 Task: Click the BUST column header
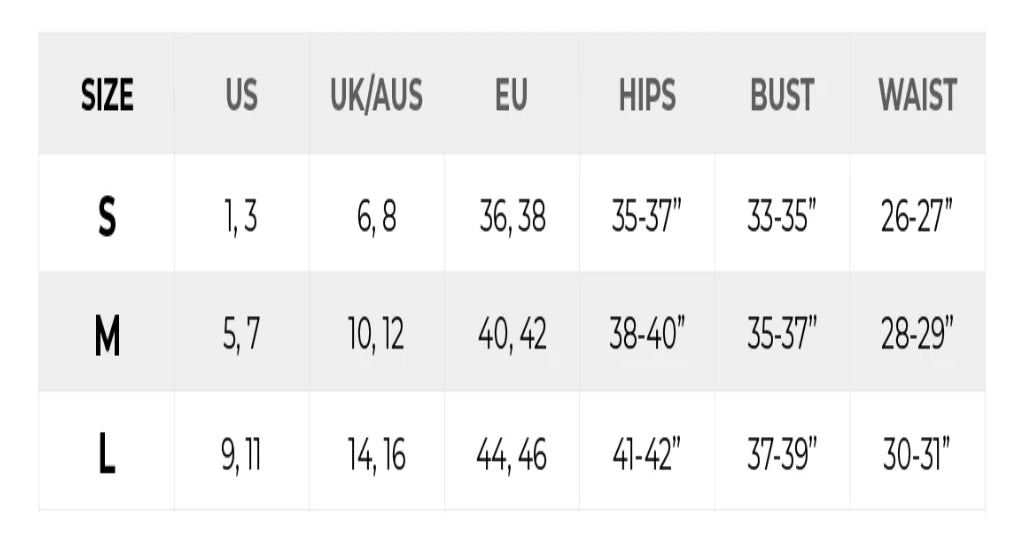click(x=782, y=96)
